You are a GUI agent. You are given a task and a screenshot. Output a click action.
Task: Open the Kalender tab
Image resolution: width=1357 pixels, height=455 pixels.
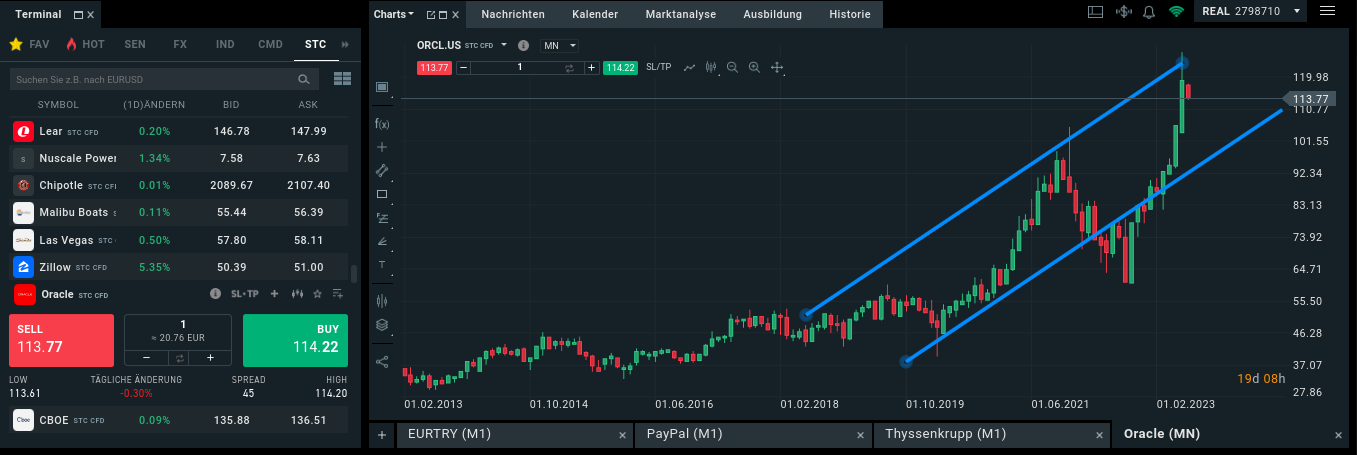[x=595, y=14]
